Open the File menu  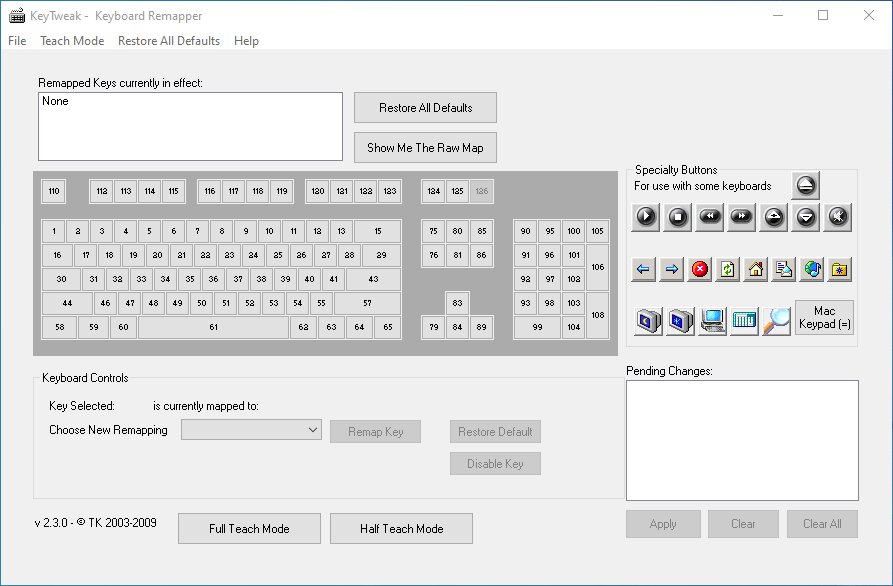click(17, 41)
